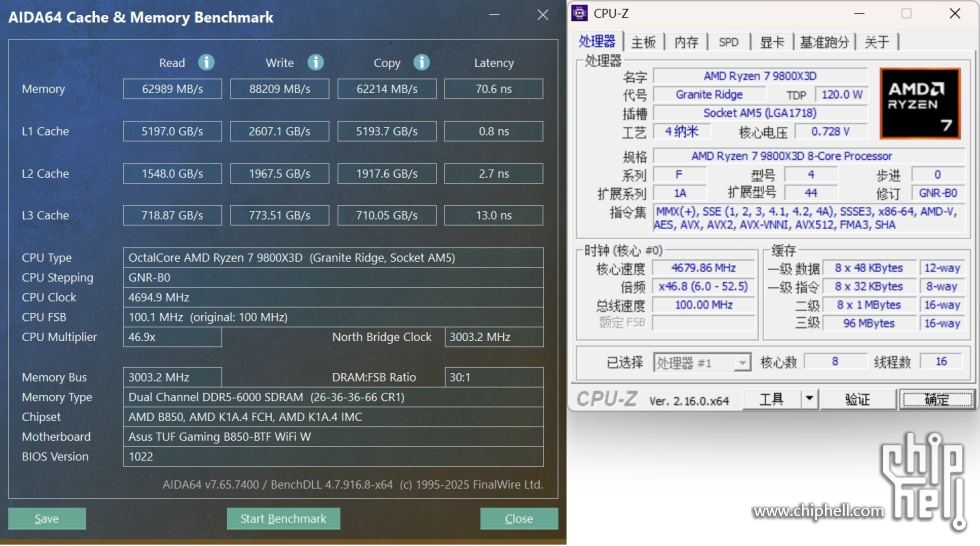Image resolution: width=980 pixels, height=546 pixels.
Task: Open the processor selection dropdown in CPU-Z
Action: click(x=742, y=362)
